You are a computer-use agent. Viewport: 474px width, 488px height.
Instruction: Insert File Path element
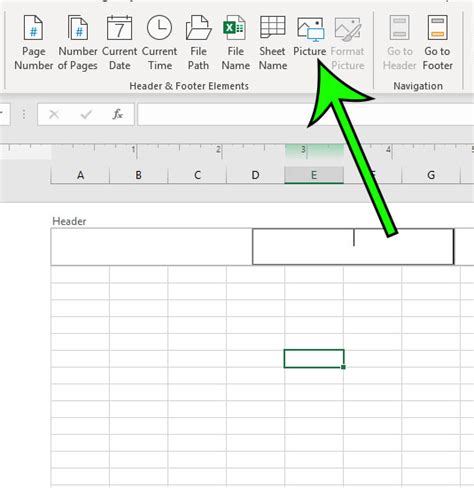tap(198, 43)
